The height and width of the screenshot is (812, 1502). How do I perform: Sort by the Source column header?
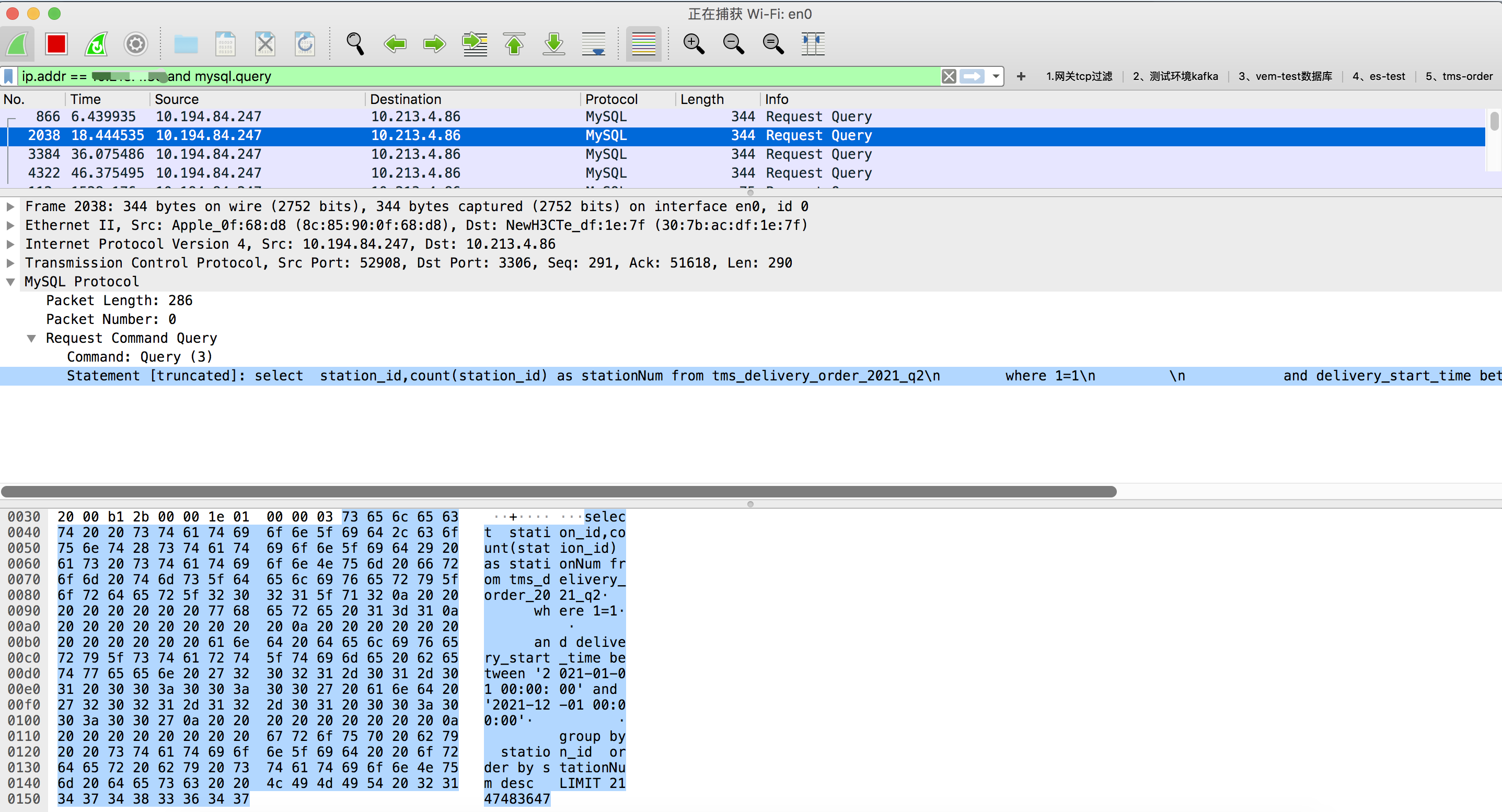tap(258, 99)
